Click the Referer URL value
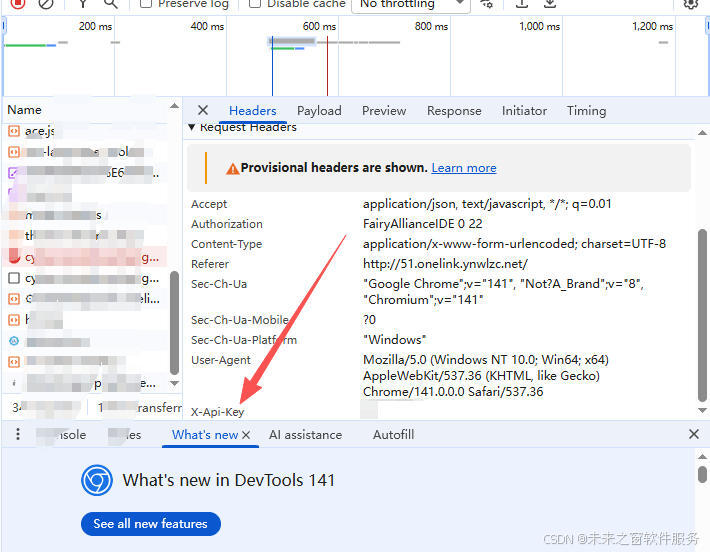710x552 pixels. [x=445, y=264]
